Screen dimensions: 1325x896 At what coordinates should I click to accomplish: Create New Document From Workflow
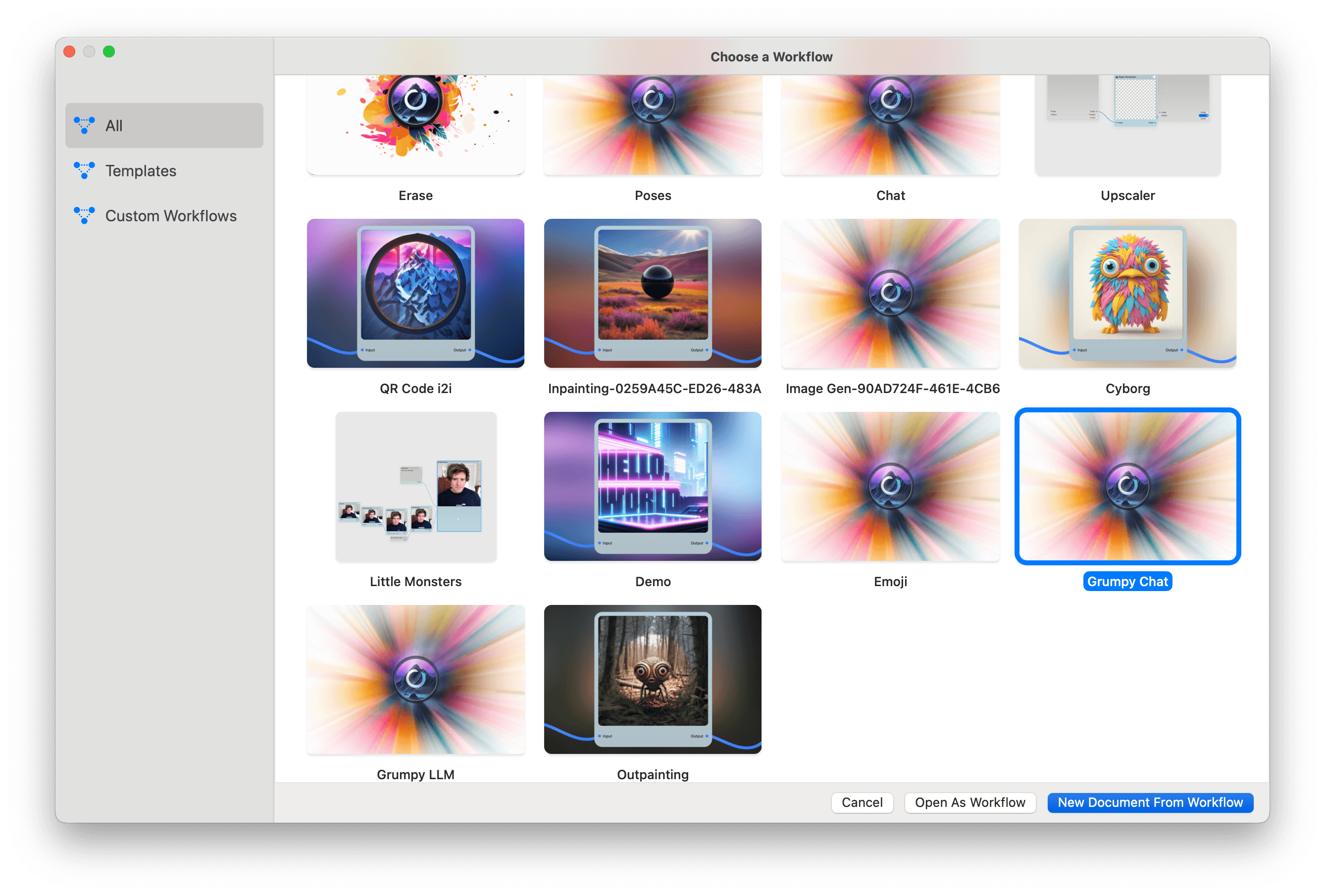1149,802
